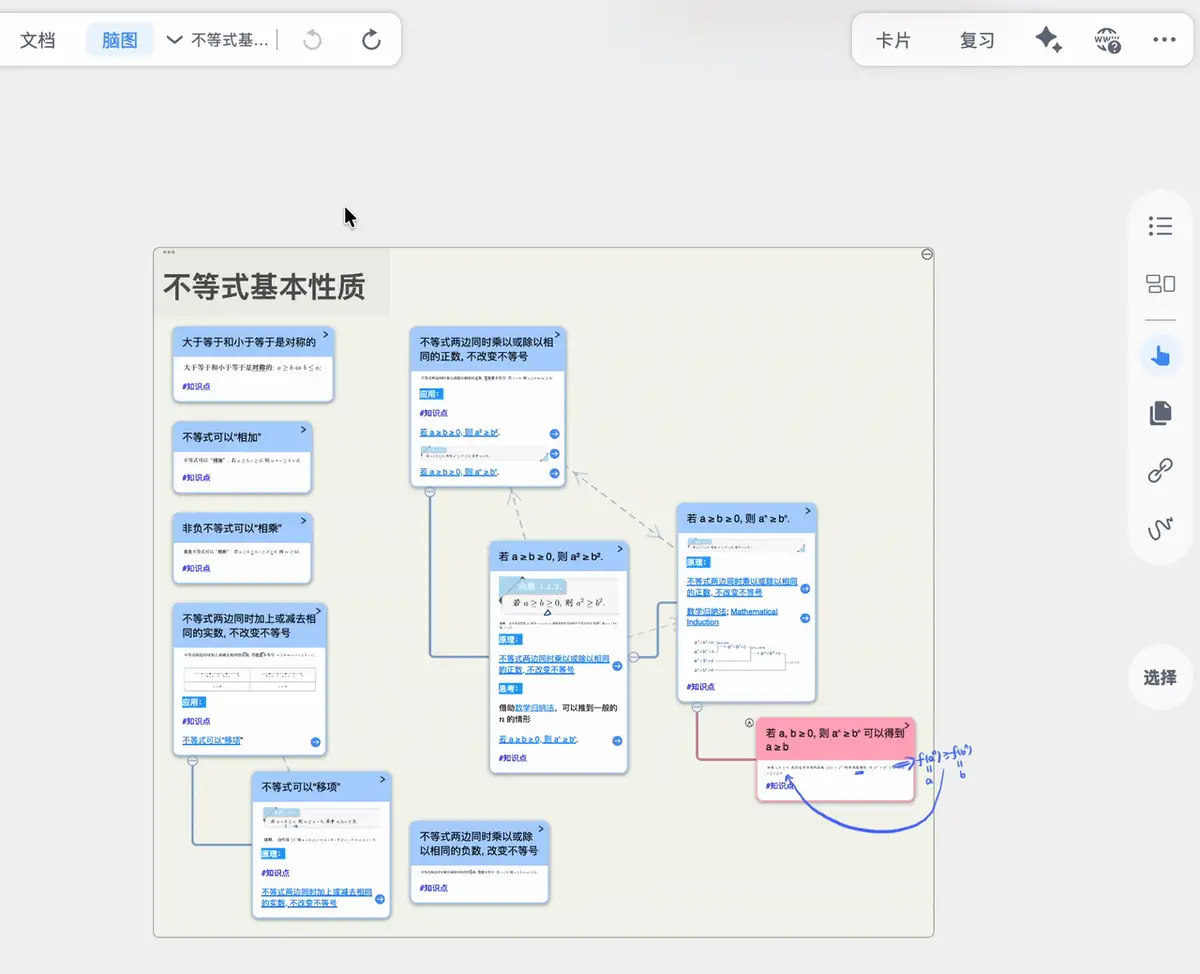
Task: Click the 应用 label in 加上或减去 card
Action: click(194, 702)
